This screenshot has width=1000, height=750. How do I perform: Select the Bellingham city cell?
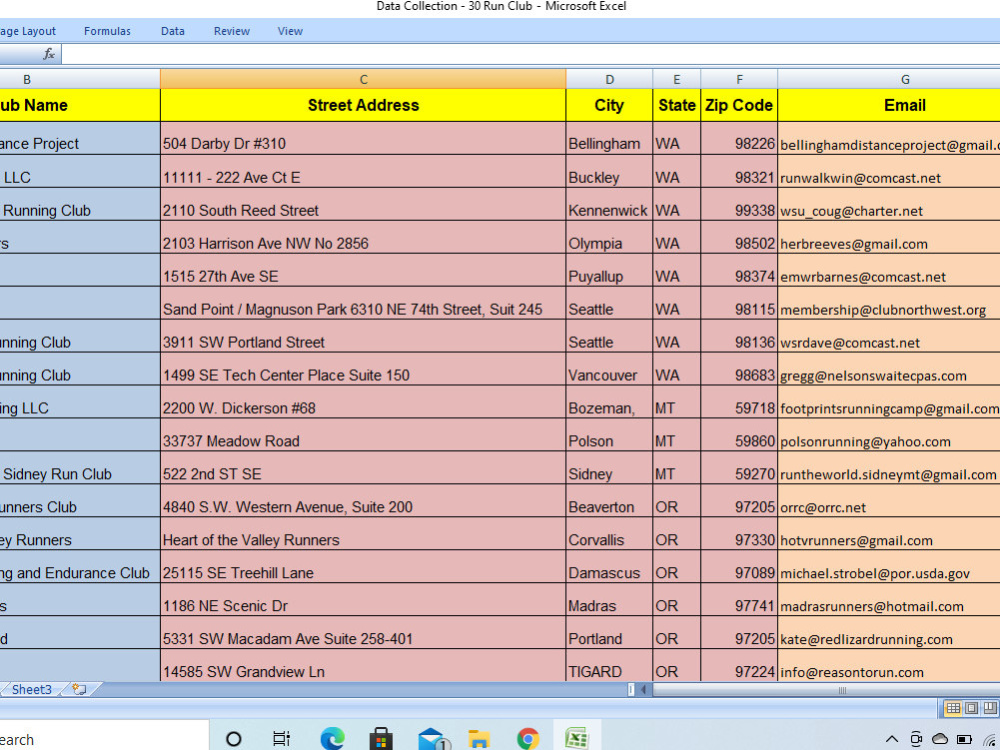point(609,138)
